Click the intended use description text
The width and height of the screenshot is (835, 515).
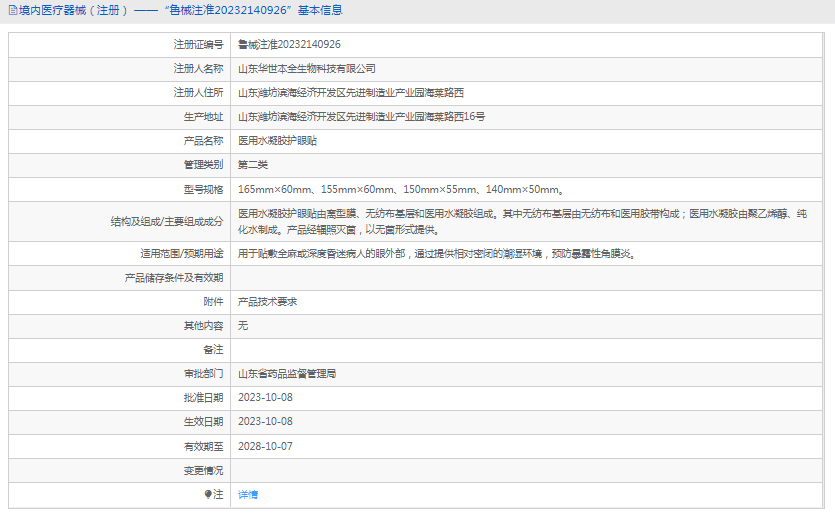click(436, 254)
